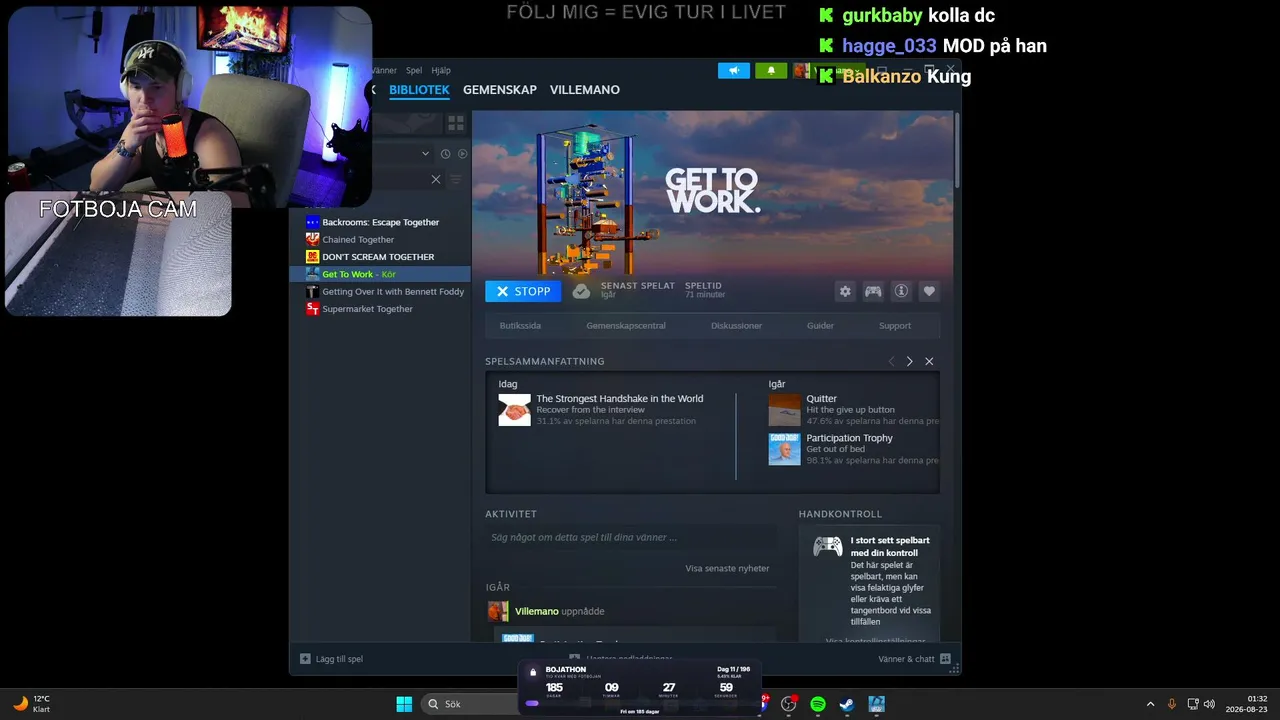The height and width of the screenshot is (720, 1280).
Task: Open OBS Studio from the taskbar
Action: (x=789, y=704)
